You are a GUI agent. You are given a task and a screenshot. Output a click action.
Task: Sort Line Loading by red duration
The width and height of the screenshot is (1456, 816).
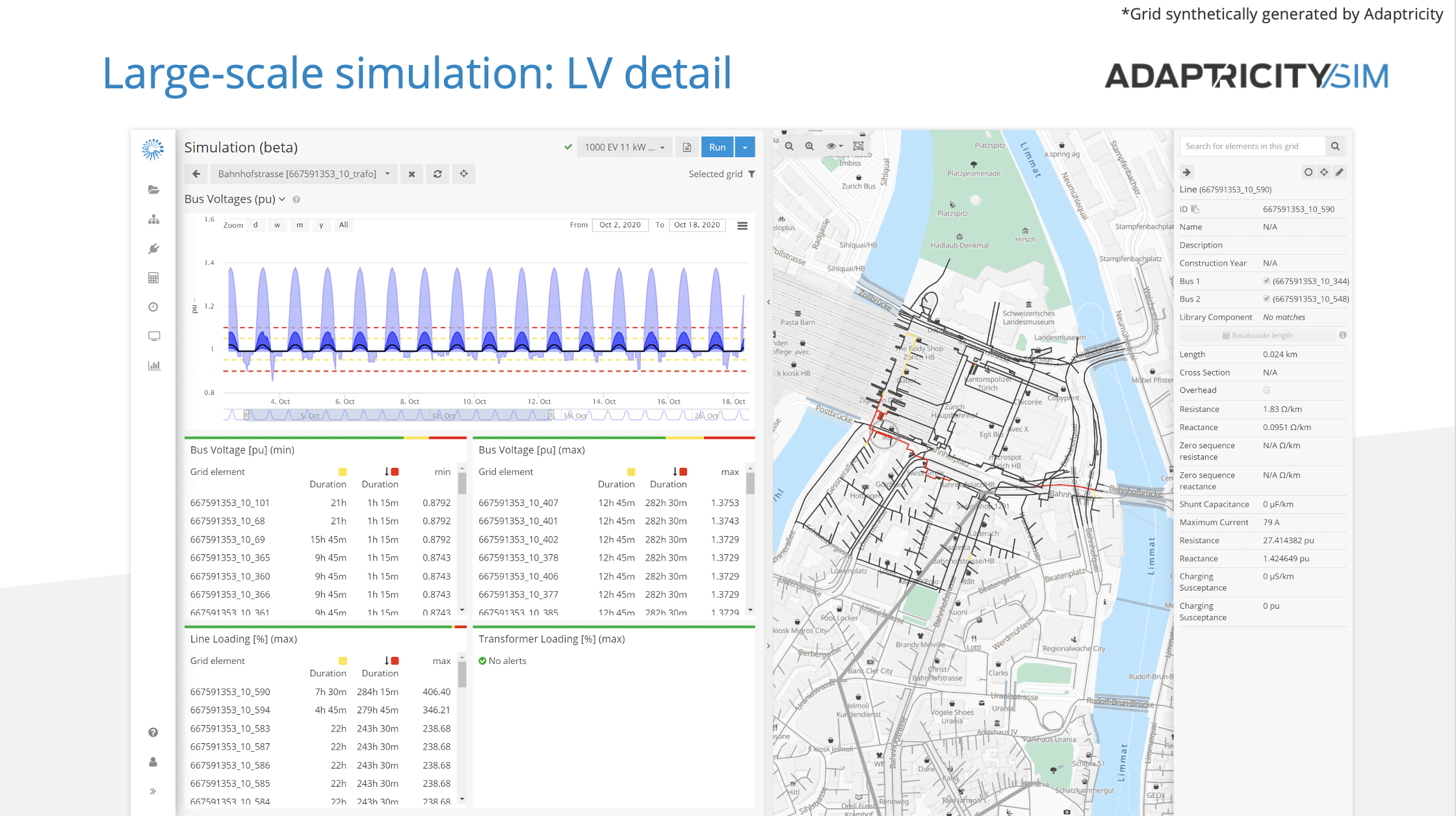click(x=391, y=661)
